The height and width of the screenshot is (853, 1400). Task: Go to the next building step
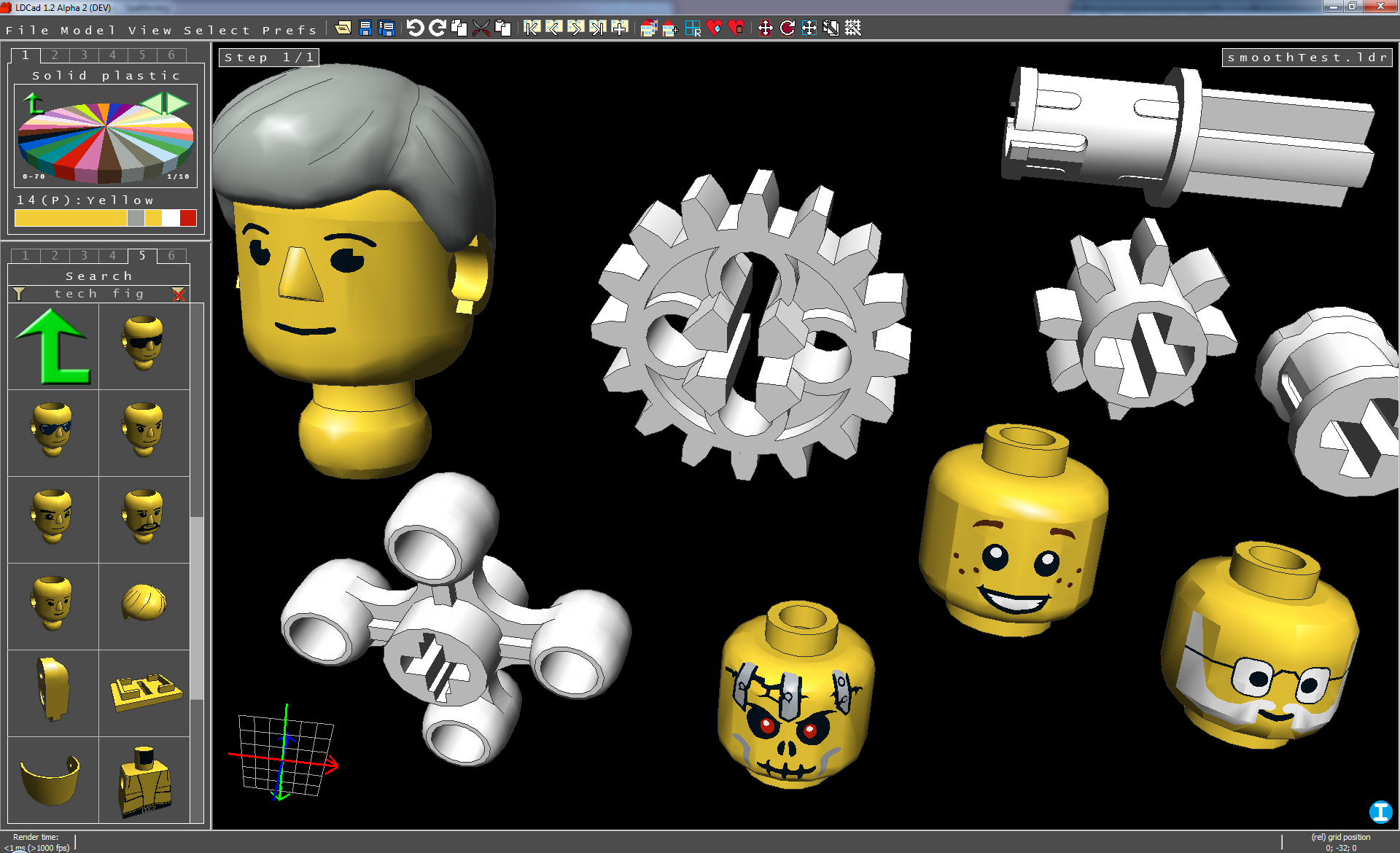point(575,28)
